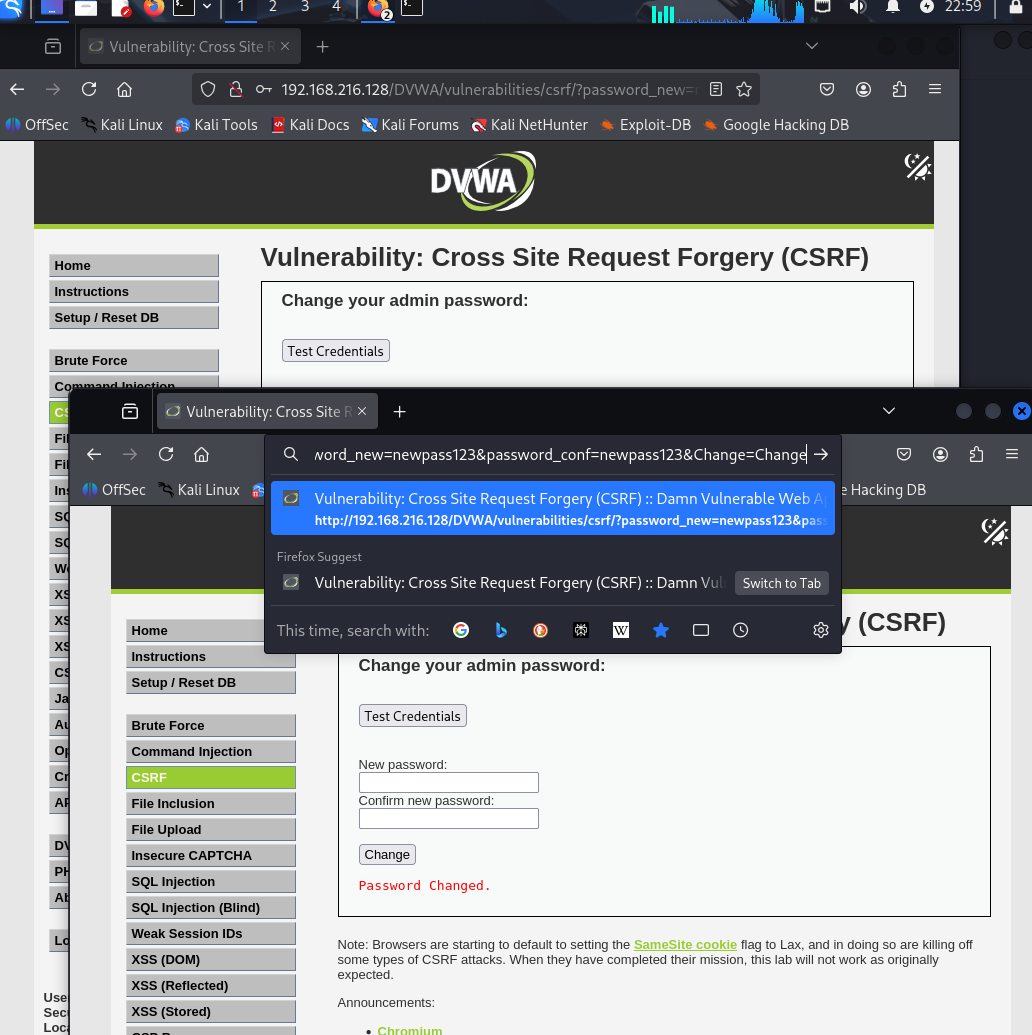Screen dimensions: 1032x1035
Task: Open File Upload menu item
Action: pyautogui.click(x=211, y=830)
